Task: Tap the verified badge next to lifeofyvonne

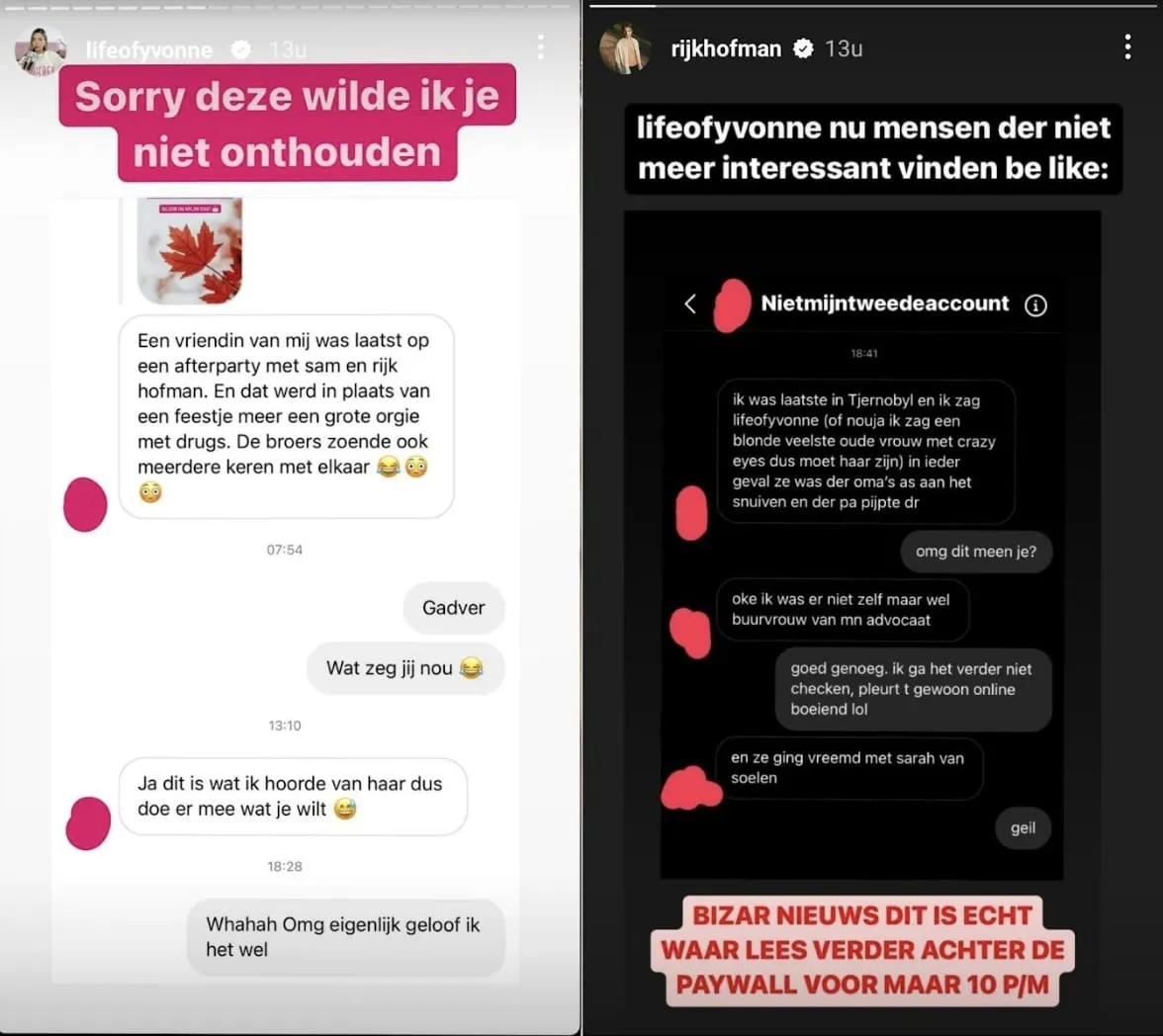Action: (x=240, y=49)
